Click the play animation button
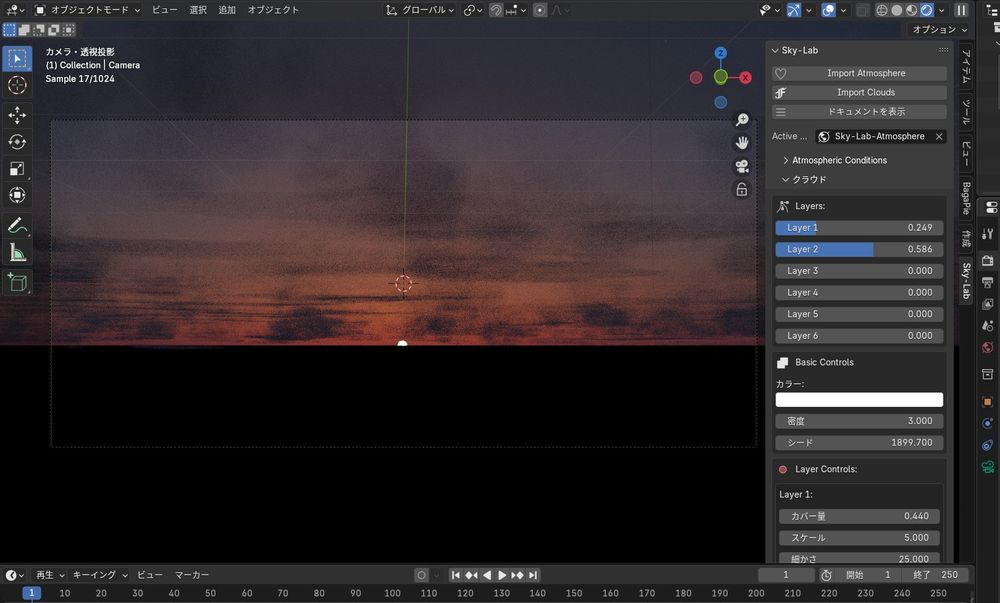 pyautogui.click(x=502, y=575)
